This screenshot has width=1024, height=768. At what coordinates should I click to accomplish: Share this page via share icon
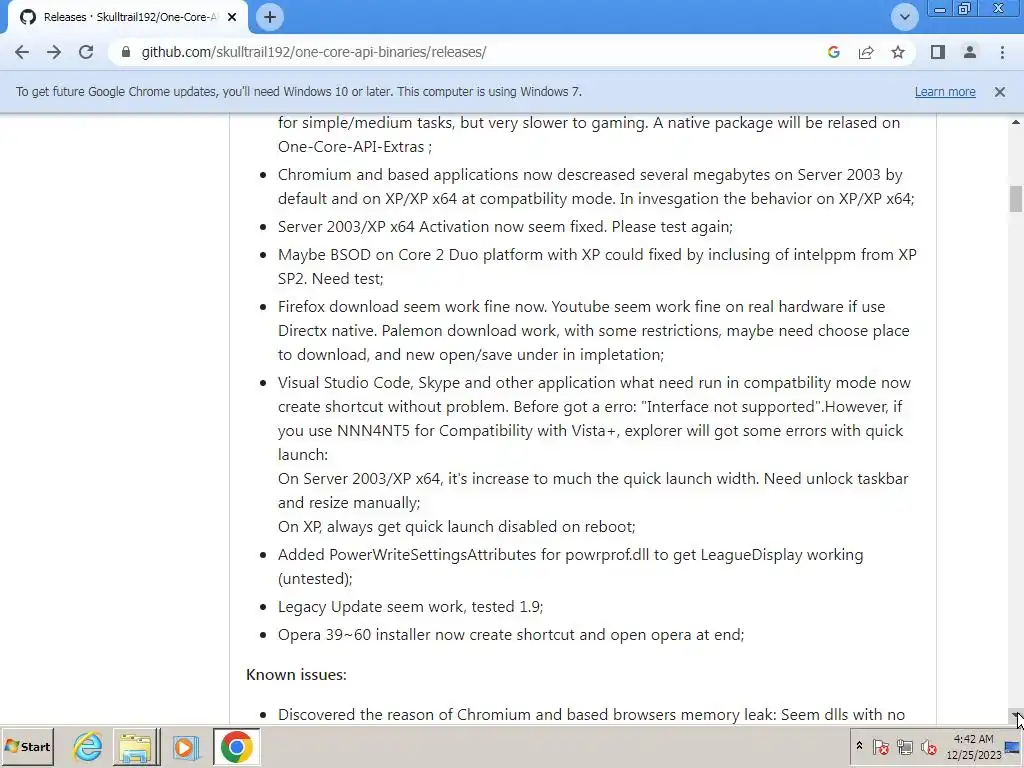[x=866, y=52]
